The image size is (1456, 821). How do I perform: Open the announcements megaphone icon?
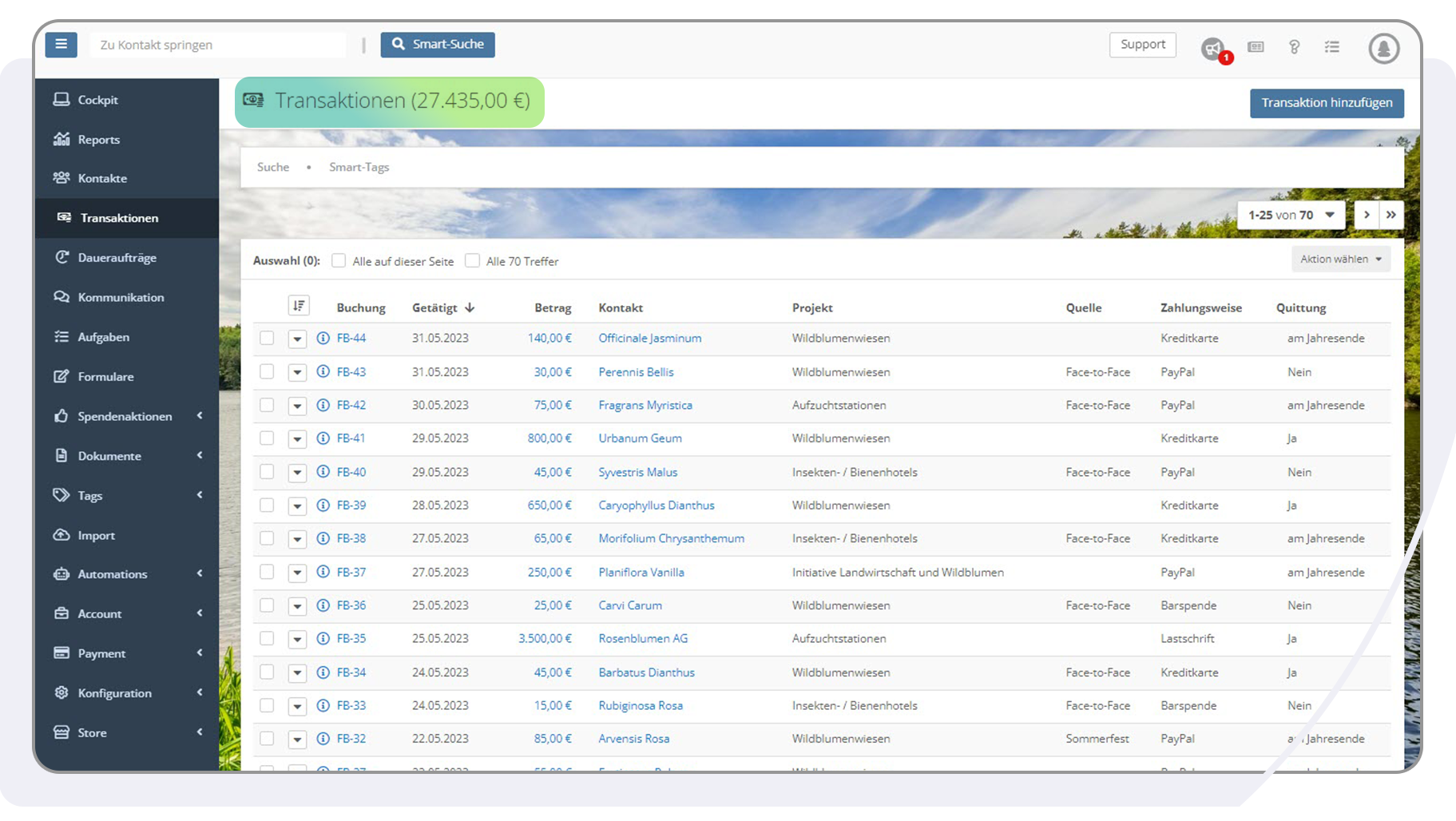(x=1212, y=48)
